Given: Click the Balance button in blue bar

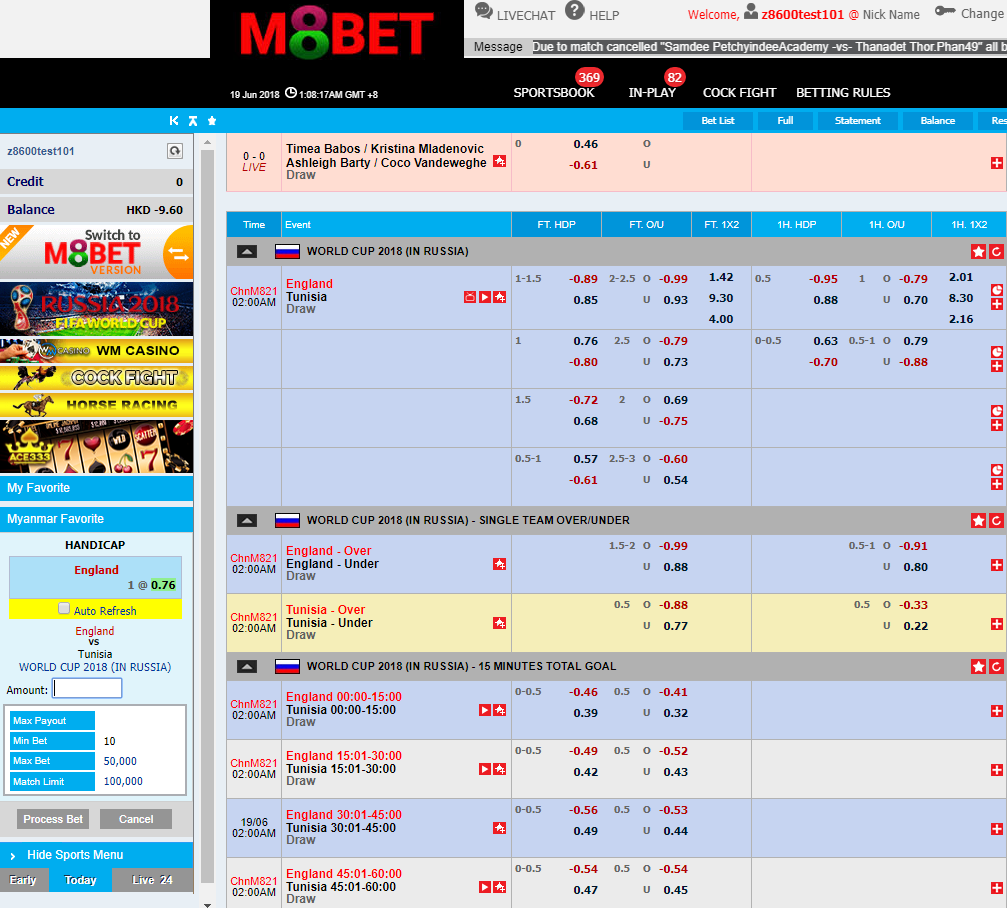Looking at the screenshot, I should tap(938, 121).
